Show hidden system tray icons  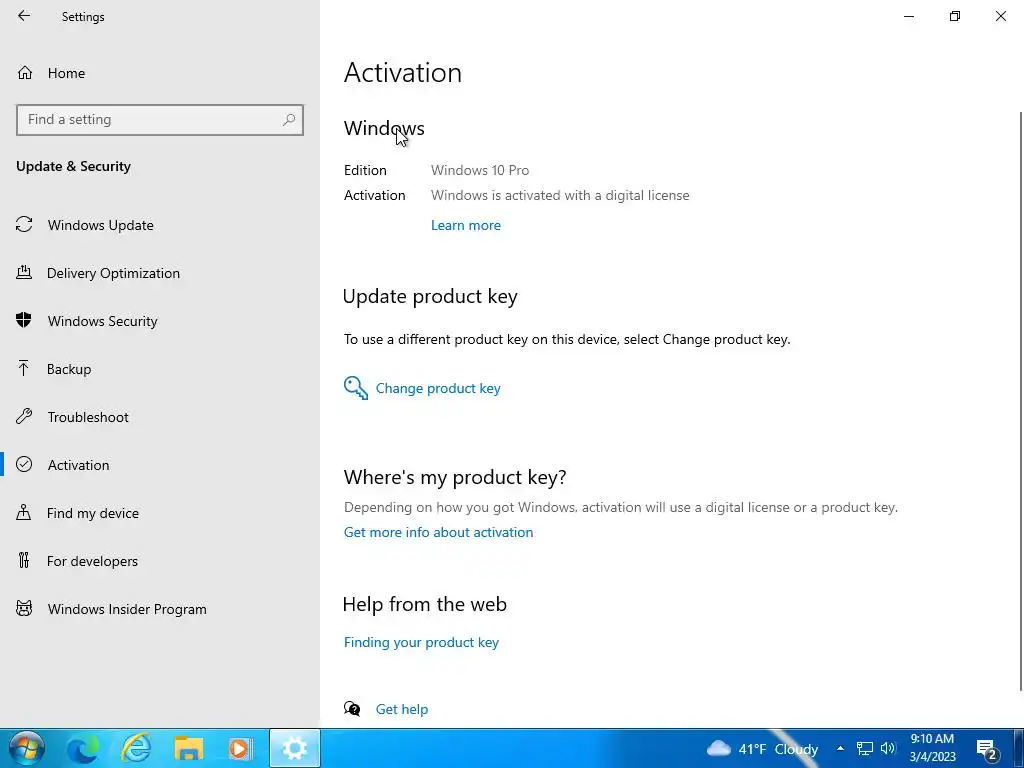pyautogui.click(x=840, y=748)
